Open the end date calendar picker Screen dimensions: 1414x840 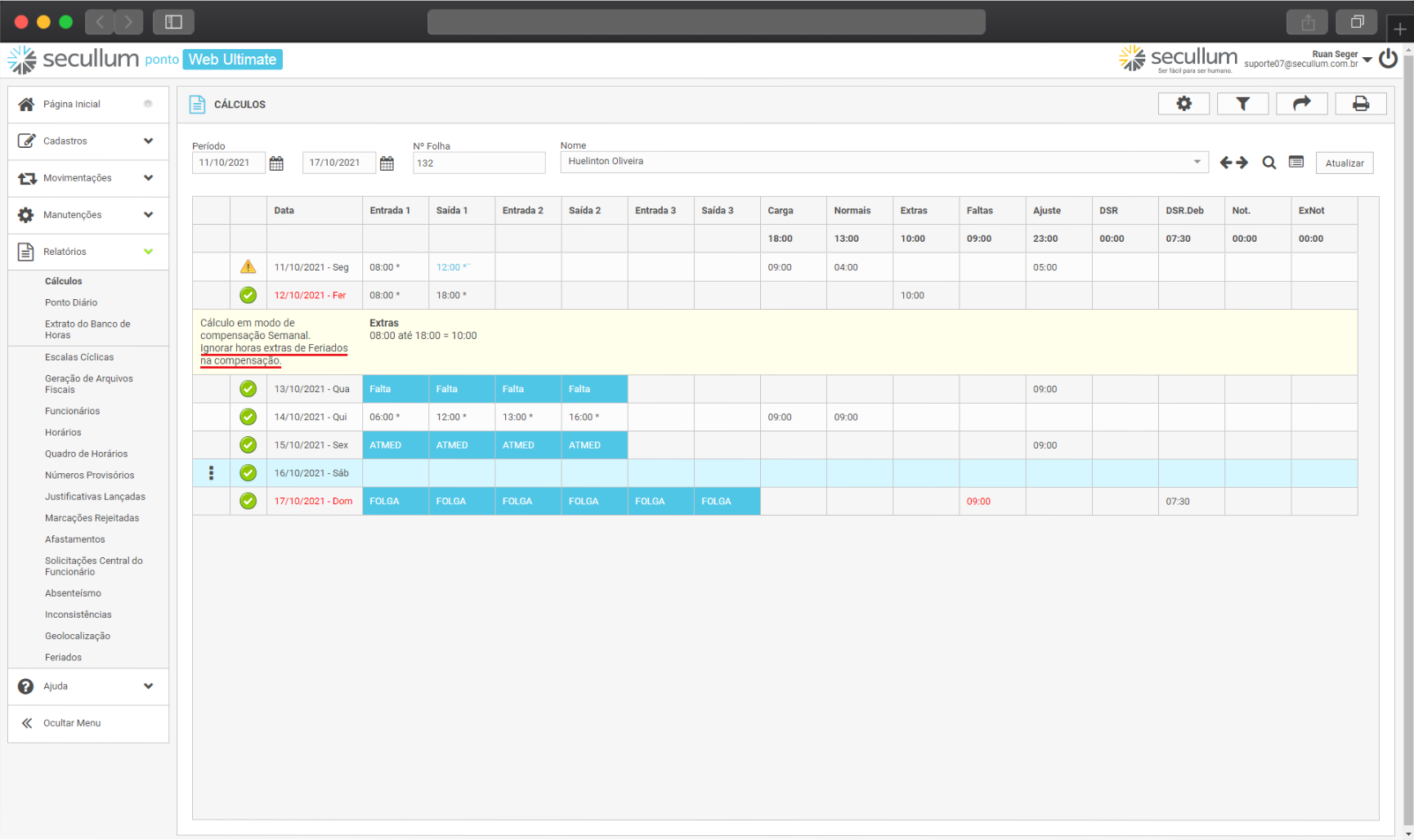pos(387,163)
